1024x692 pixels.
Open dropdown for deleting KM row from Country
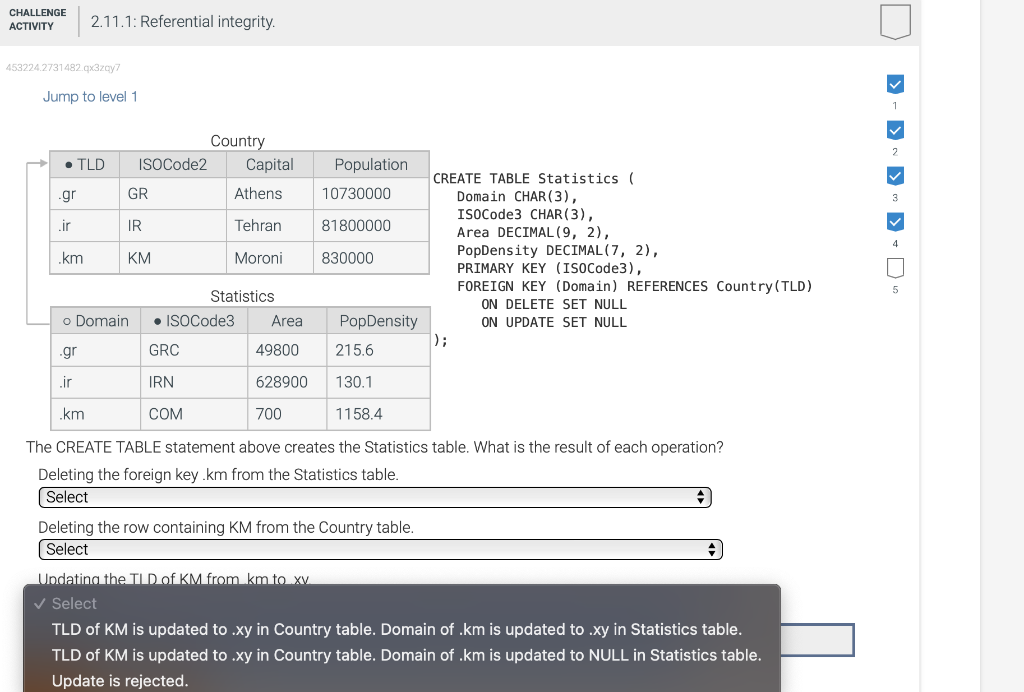point(381,550)
